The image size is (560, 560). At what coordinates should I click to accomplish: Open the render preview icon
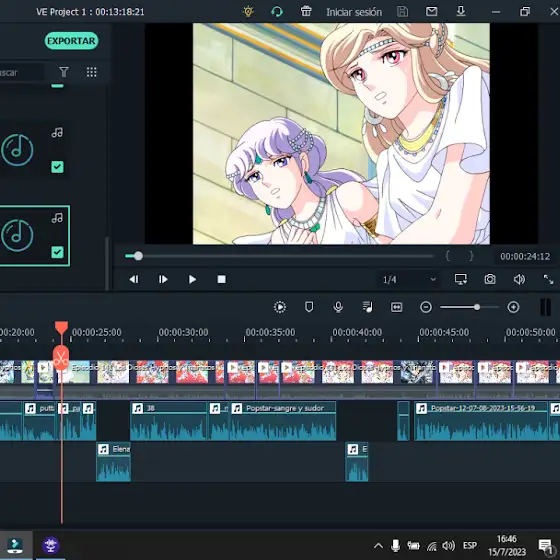point(280,307)
